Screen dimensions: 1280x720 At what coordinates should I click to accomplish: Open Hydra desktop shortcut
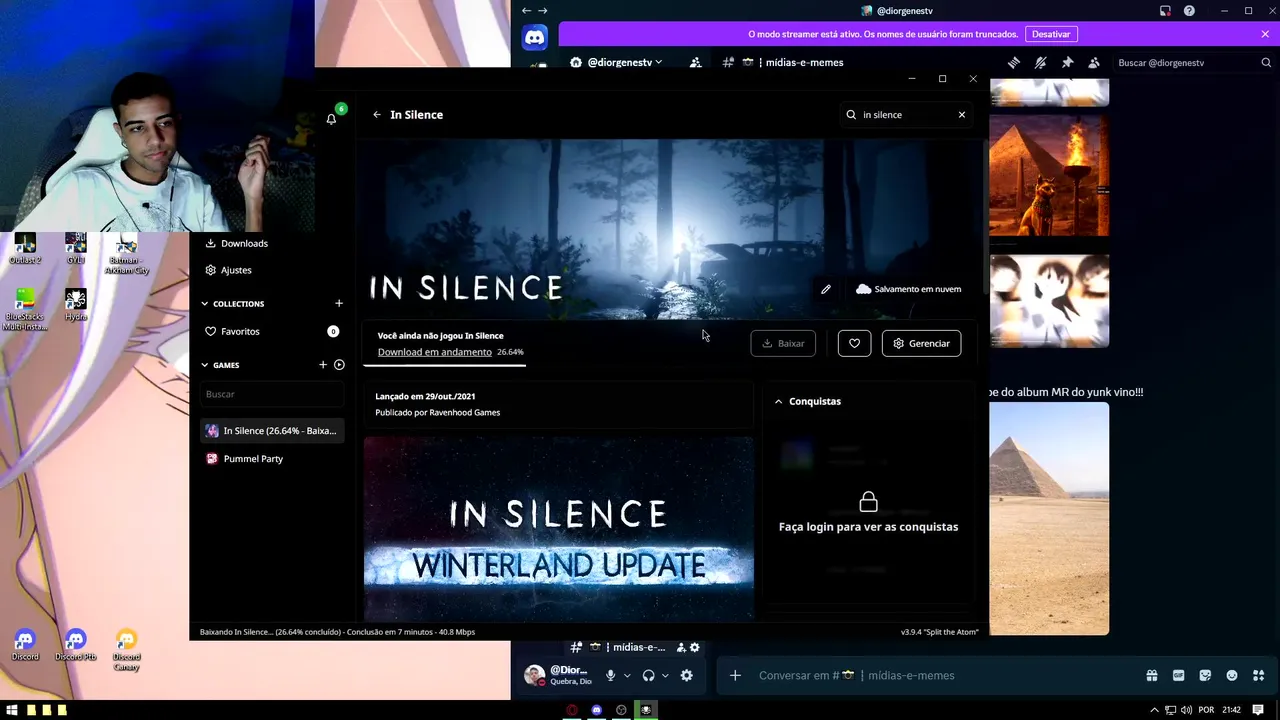tap(75, 306)
